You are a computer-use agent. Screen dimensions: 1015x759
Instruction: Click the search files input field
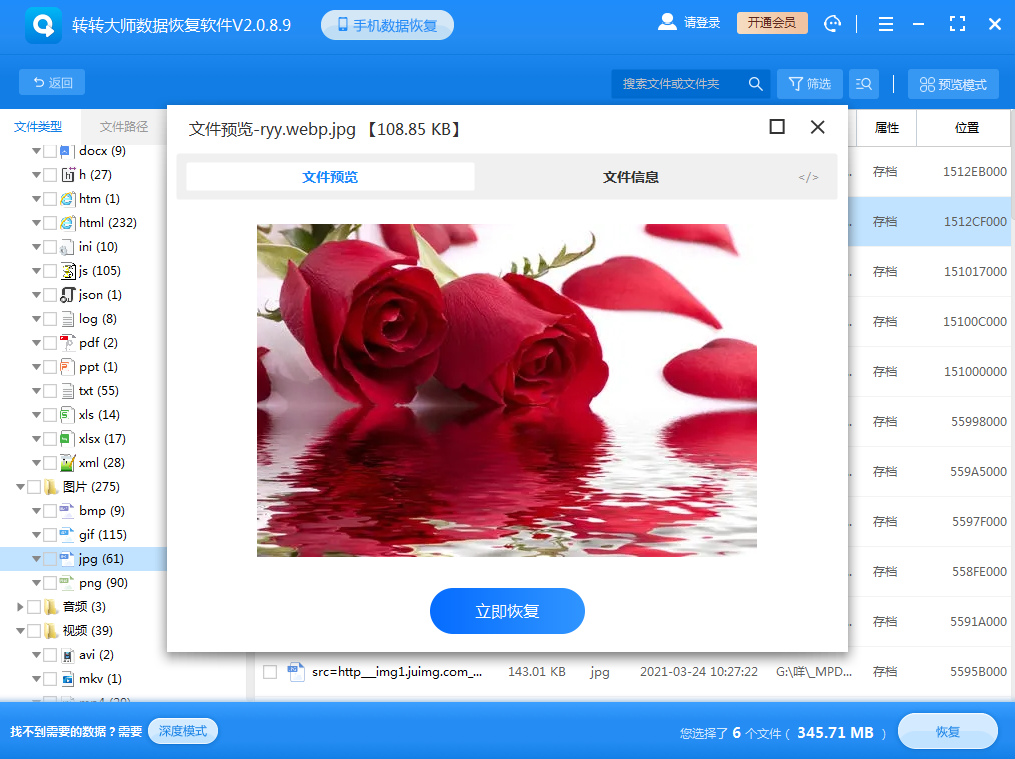pyautogui.click(x=680, y=84)
